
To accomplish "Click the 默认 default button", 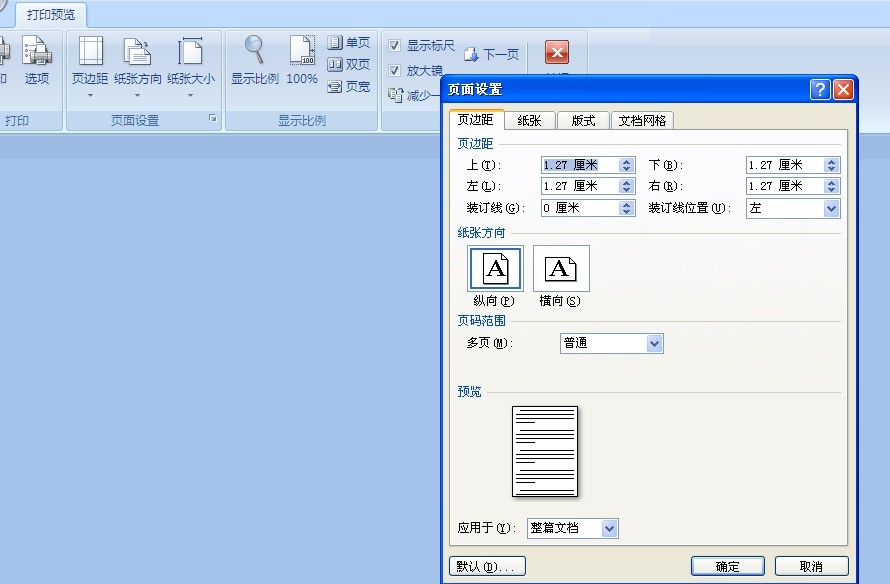I will pos(486,565).
